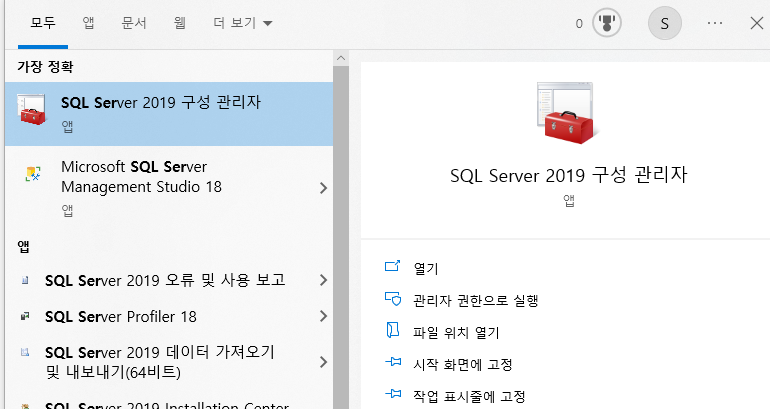The image size is (770, 409).
Task: Select SQL Server 2019 데이터 가져오기 및 내보내기
Action: point(169,362)
